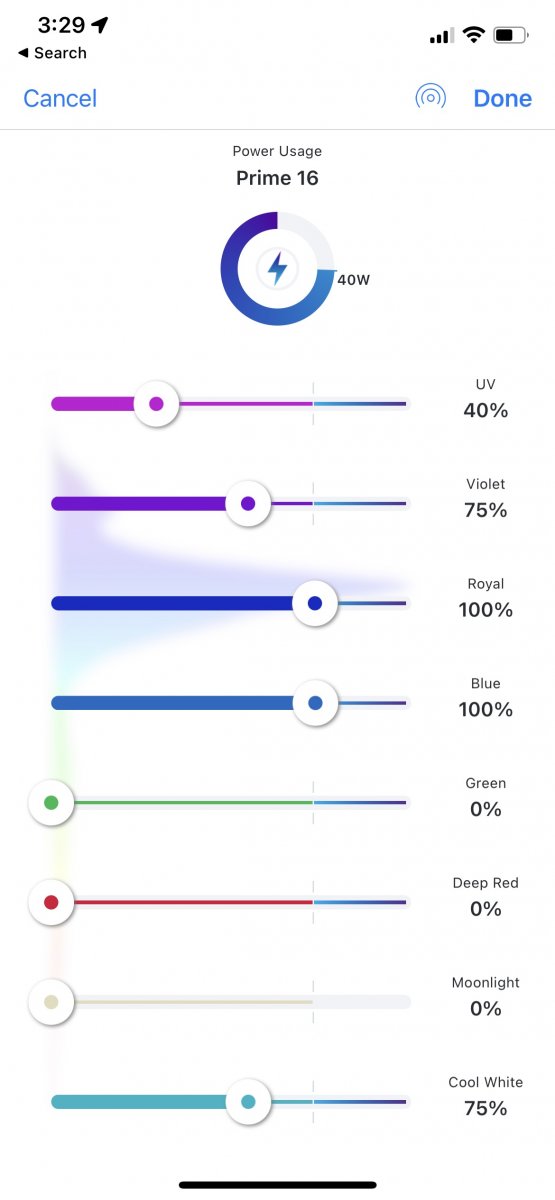Tap the cellular signal bars icon
This screenshot has width=555, height=1200.
[441, 36]
